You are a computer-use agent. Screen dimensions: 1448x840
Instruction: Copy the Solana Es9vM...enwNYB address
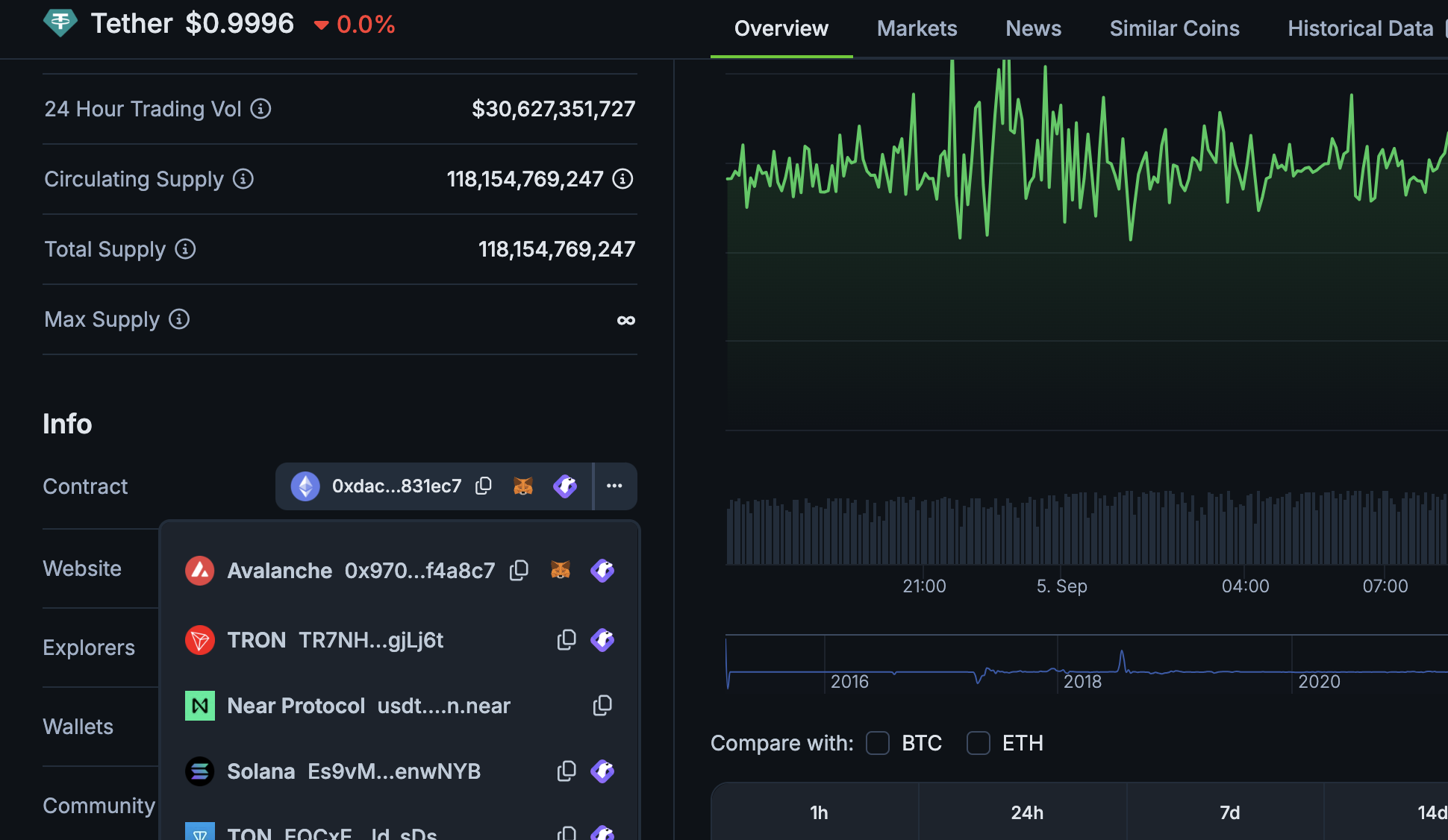tap(566, 771)
